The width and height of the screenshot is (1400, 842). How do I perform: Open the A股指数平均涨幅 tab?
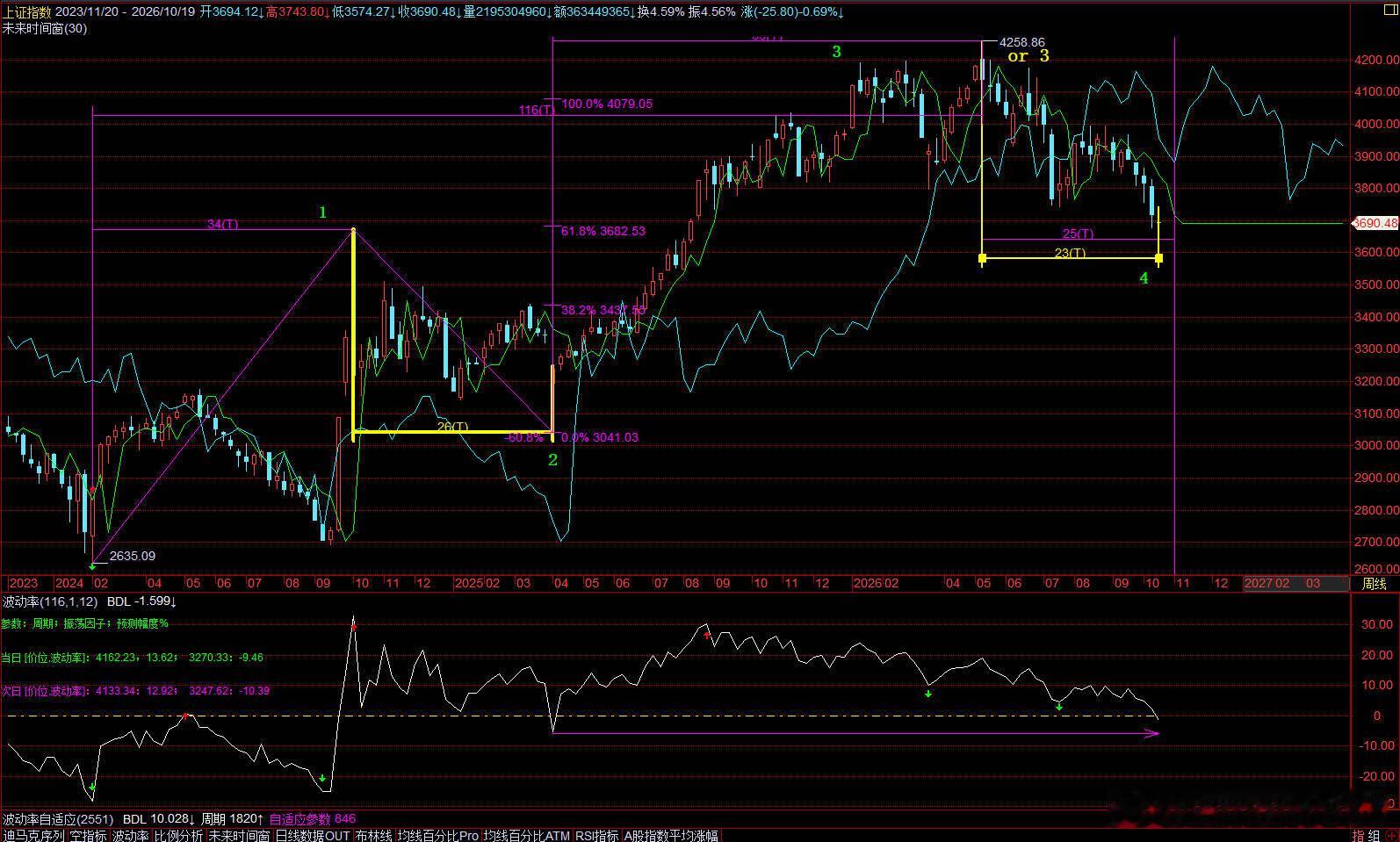click(x=671, y=835)
